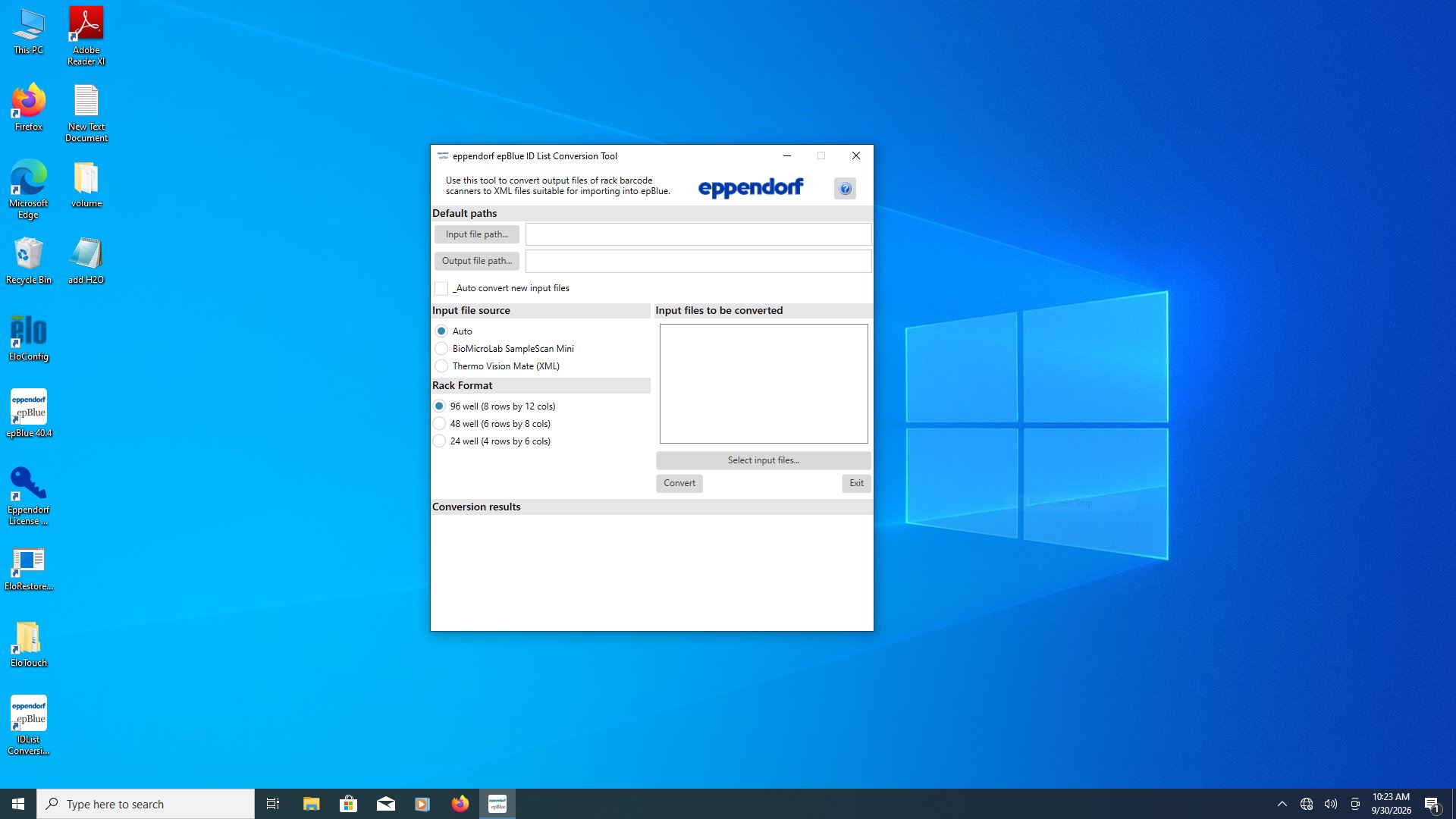Select epBlue conversion tool taskbar button
This screenshot has height=819, width=1456.
point(497,804)
